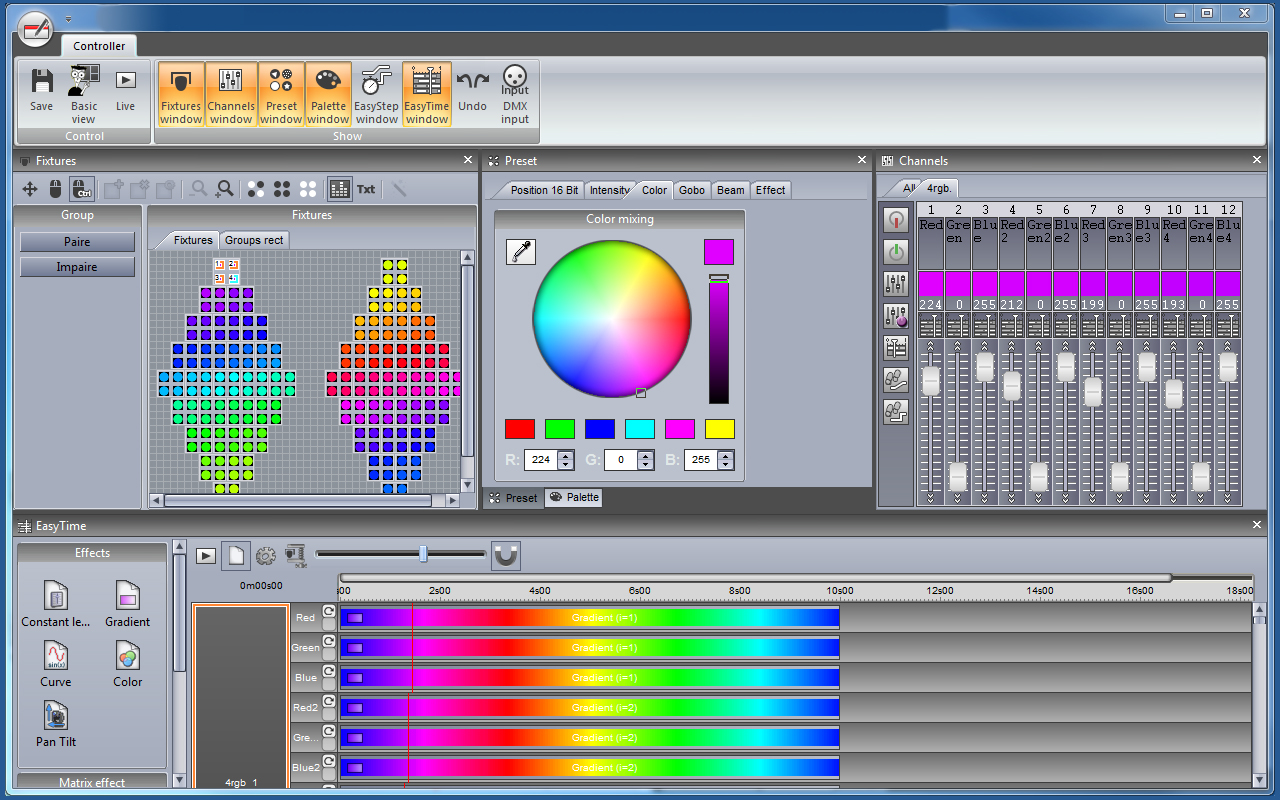
Task: Switch to the 4rgb channels tab
Action: coord(938,187)
